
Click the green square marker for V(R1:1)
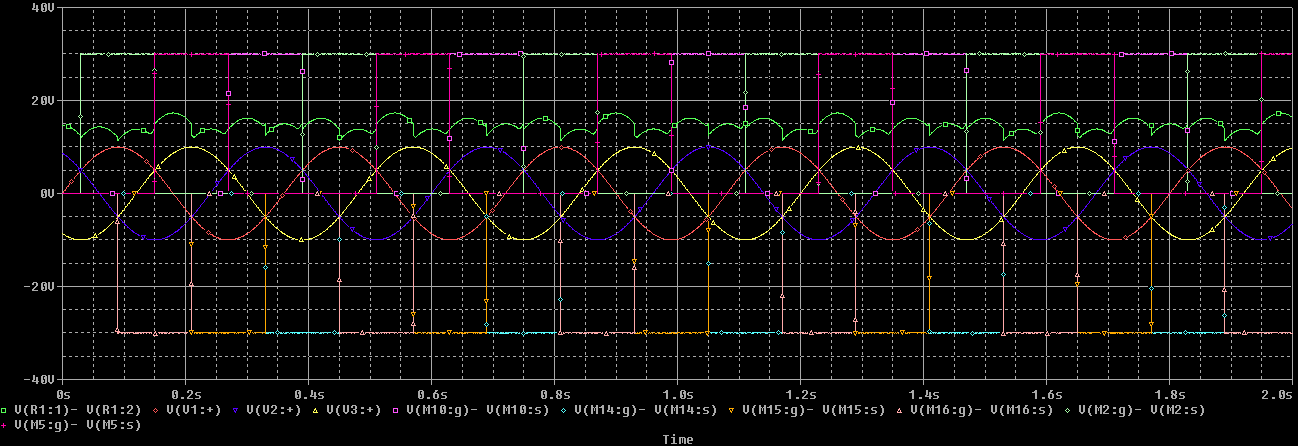point(6,410)
